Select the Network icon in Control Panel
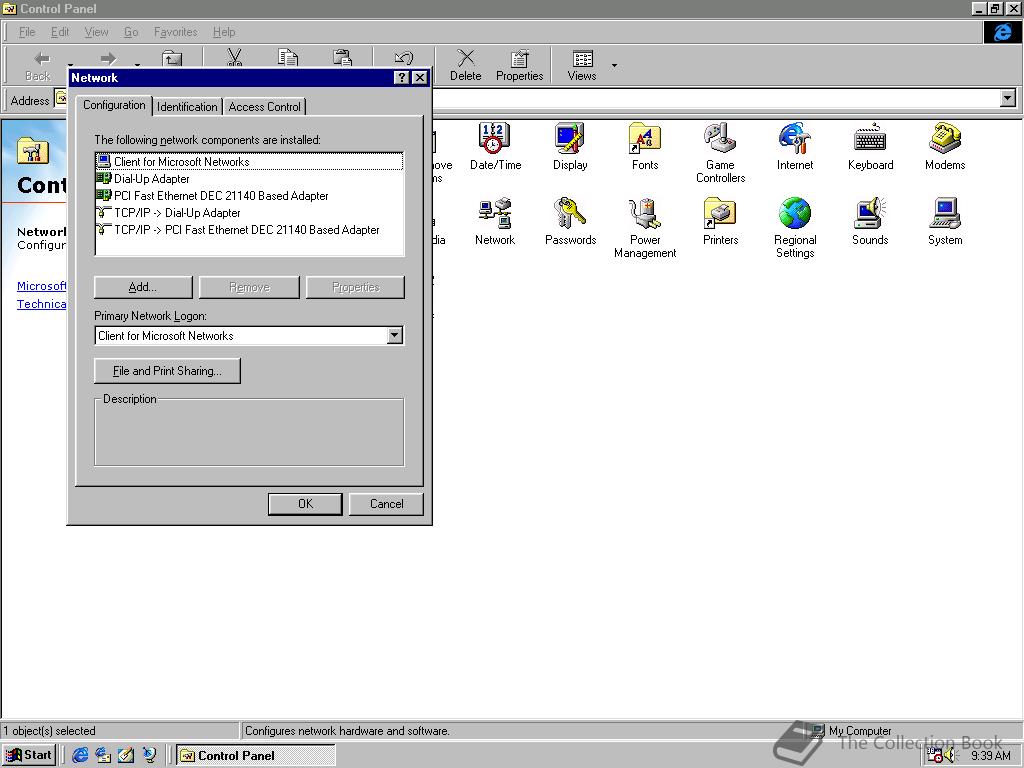Image resolution: width=1024 pixels, height=768 pixels. pos(495,221)
